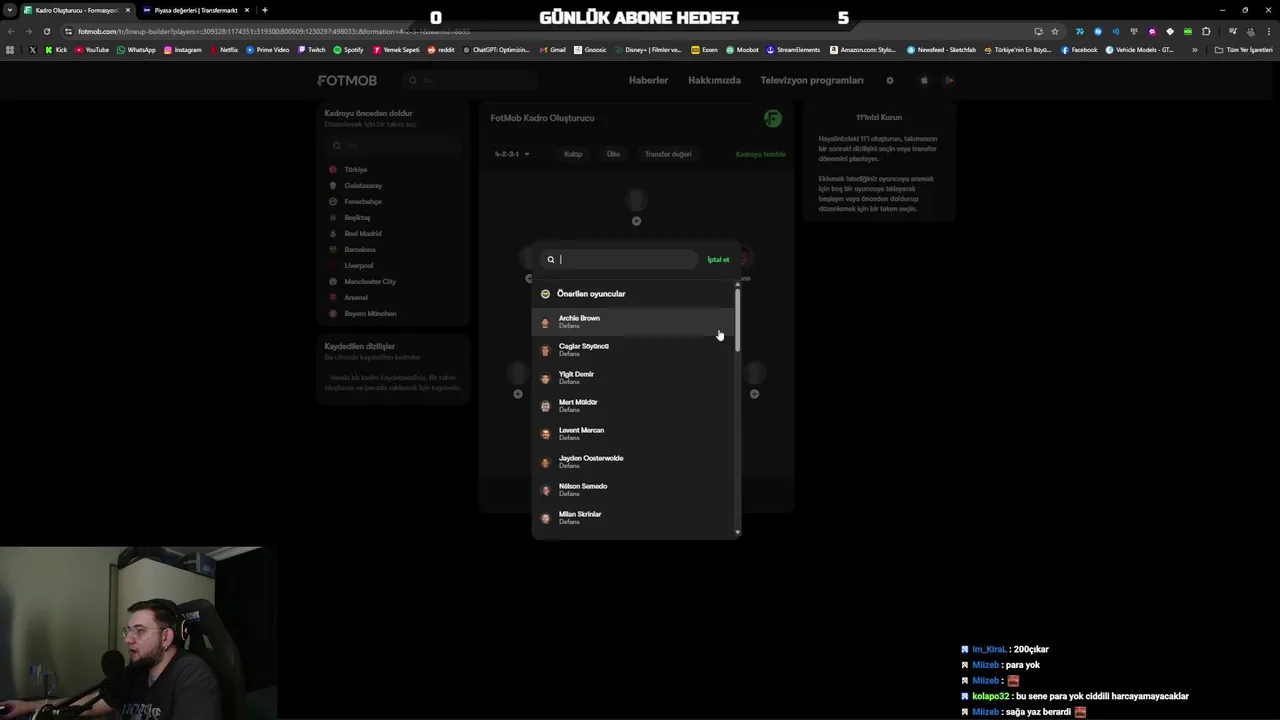Select Nélson Semedo from suggestions
The height and width of the screenshot is (720, 1280).
(x=634, y=490)
